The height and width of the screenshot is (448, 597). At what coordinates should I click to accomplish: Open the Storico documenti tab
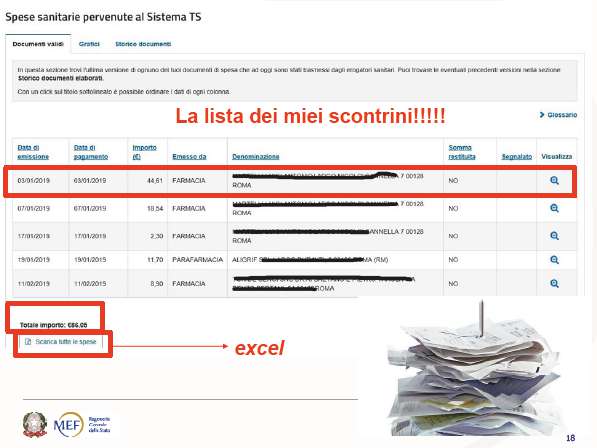143,44
